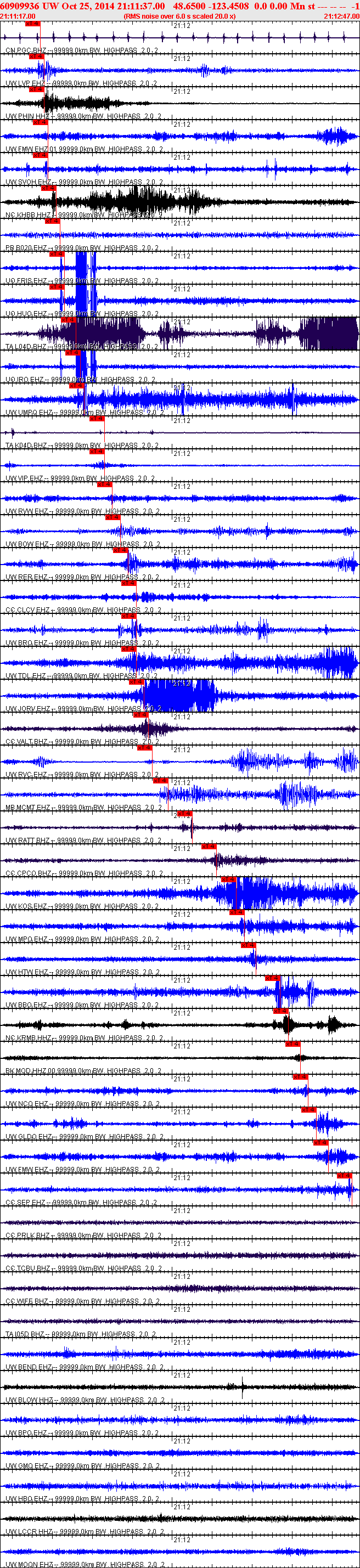Click the red pick flag on the NC KRMB trace
This screenshot has height=1568, width=360.
click(x=280, y=1011)
